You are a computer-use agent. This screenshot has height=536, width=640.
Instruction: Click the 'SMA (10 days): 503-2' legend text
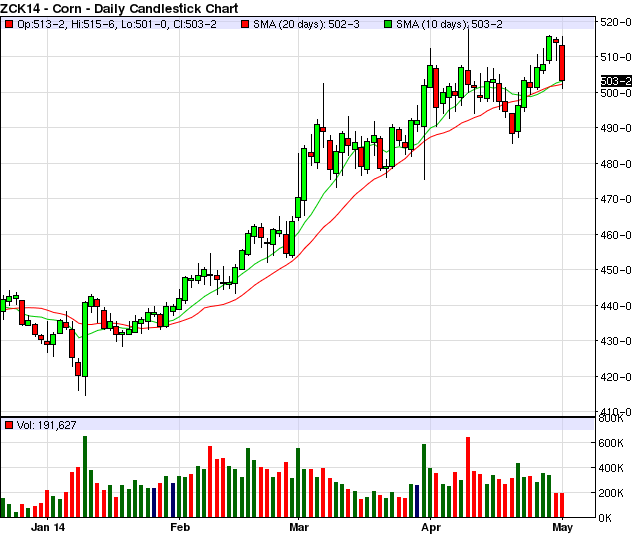tap(449, 24)
